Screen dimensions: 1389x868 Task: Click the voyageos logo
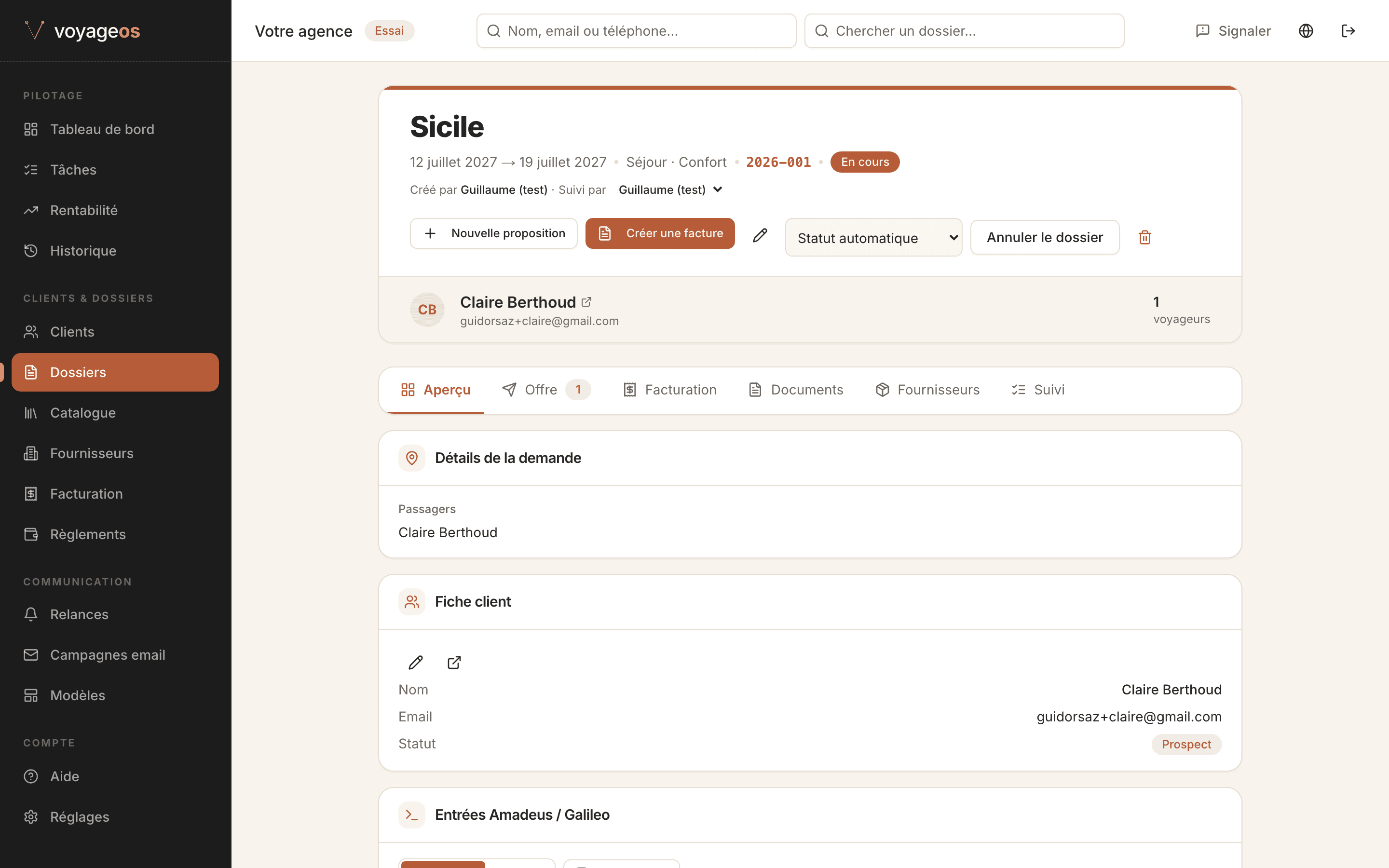click(82, 31)
